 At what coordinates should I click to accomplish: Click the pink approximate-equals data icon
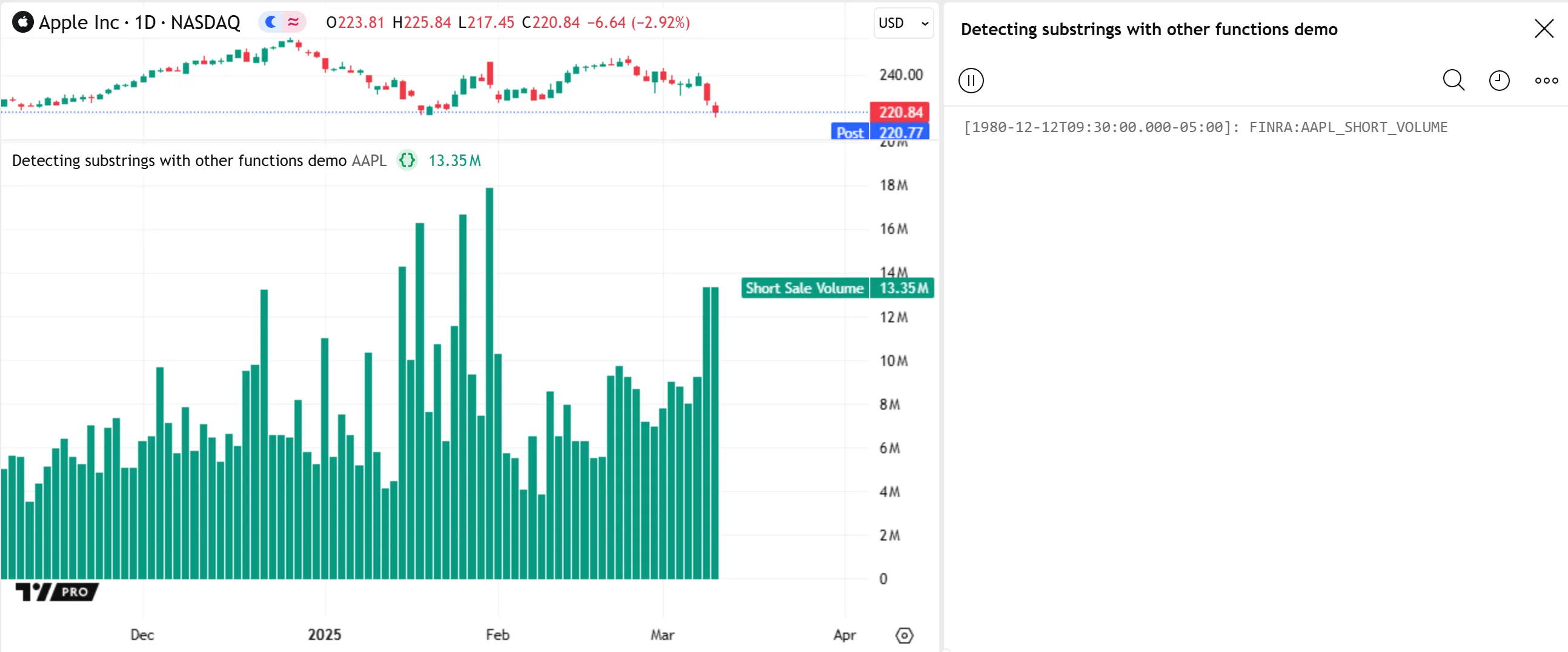point(293,22)
